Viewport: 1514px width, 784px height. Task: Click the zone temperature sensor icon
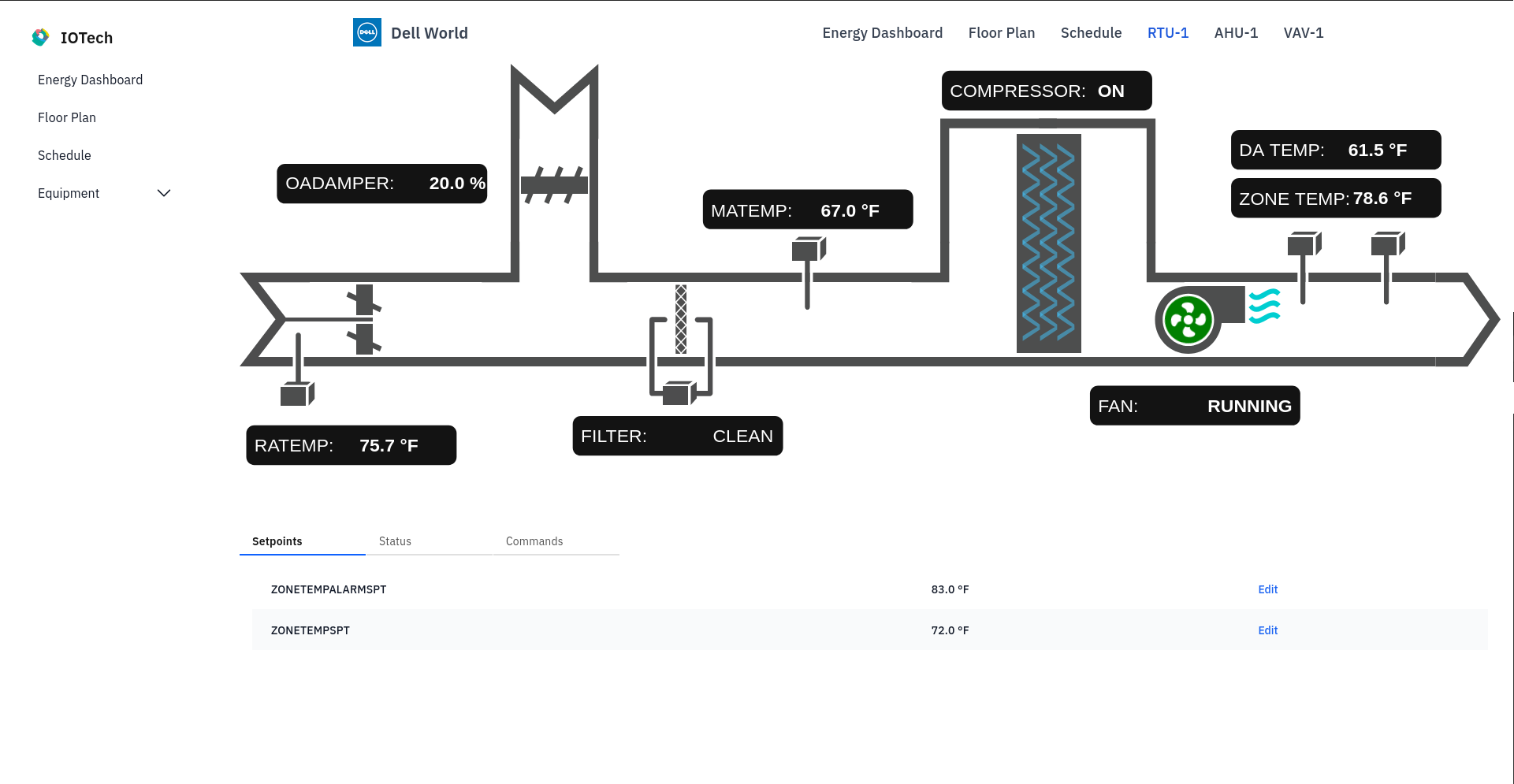(x=1388, y=267)
